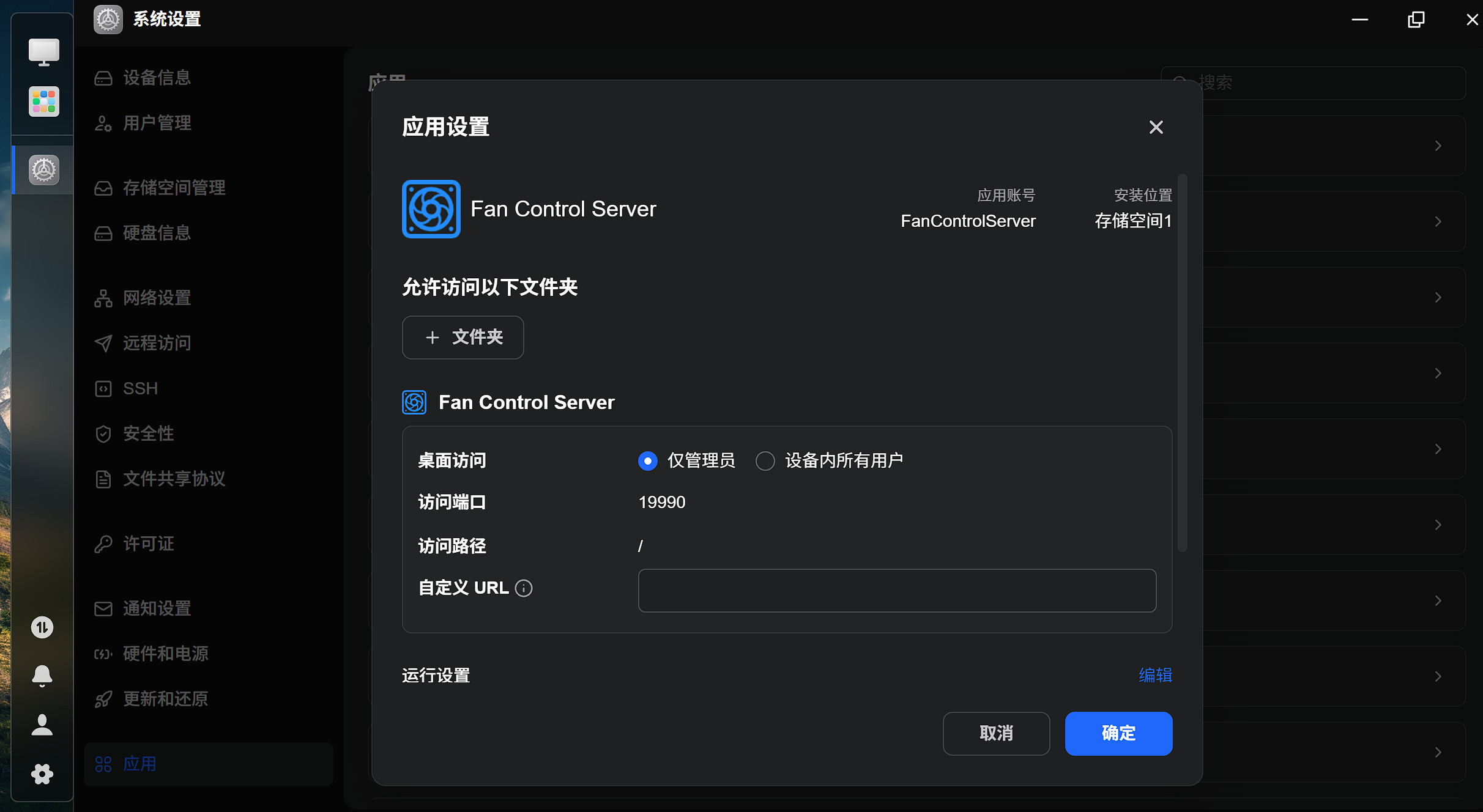The image size is (1483, 812).
Task: Click the 网络设置 sidebar icon
Action: (103, 298)
